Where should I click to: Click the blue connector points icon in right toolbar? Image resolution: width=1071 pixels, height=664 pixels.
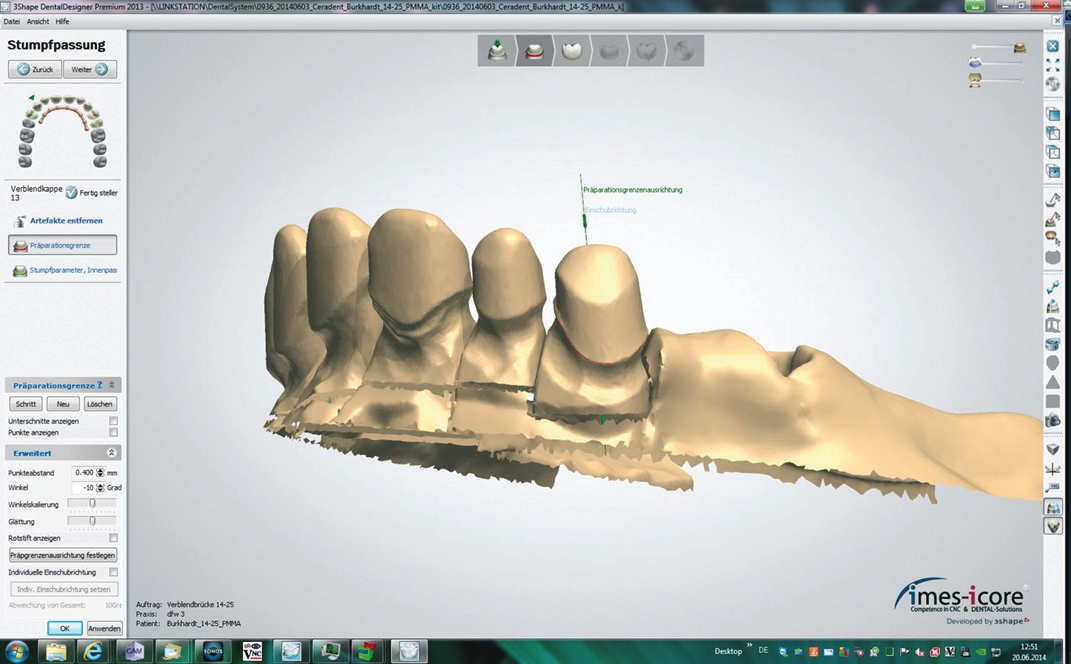pos(1053,287)
